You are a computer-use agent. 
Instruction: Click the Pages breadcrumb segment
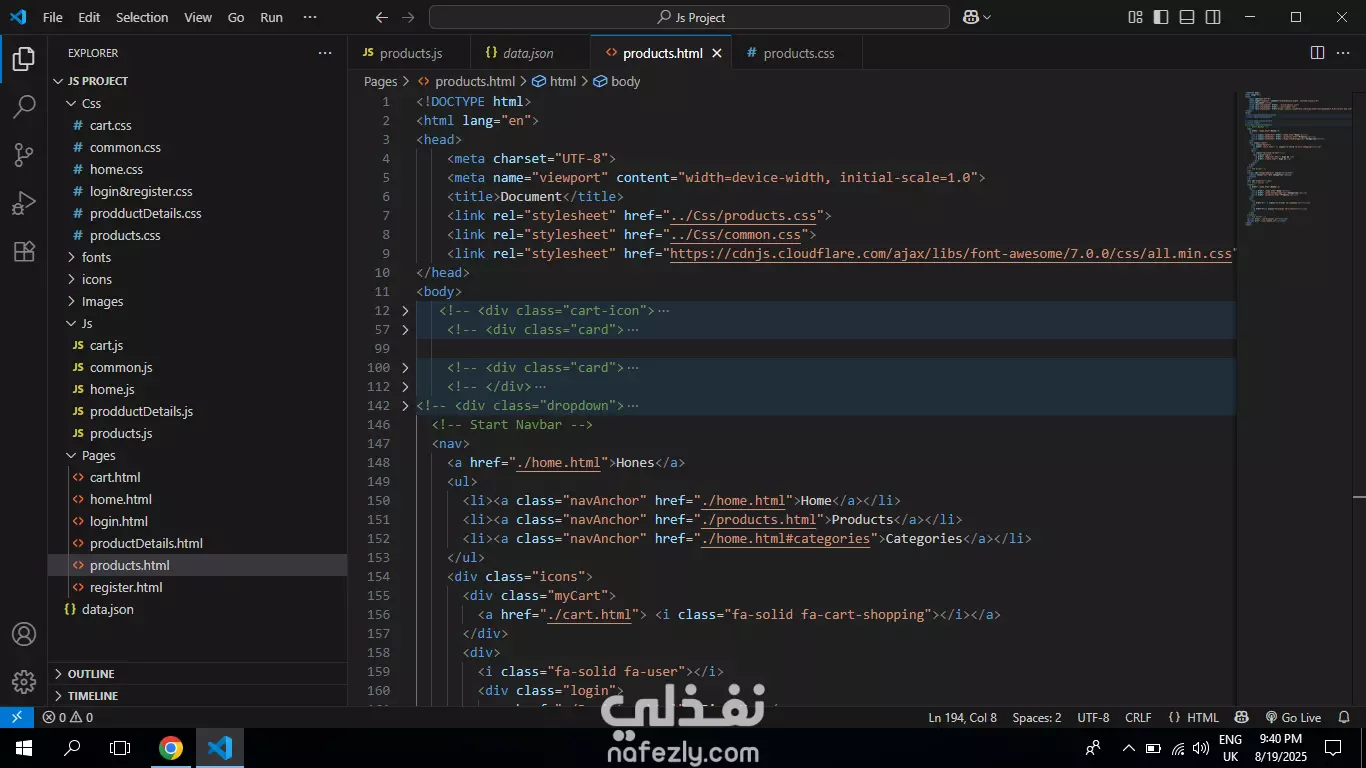pyautogui.click(x=380, y=81)
